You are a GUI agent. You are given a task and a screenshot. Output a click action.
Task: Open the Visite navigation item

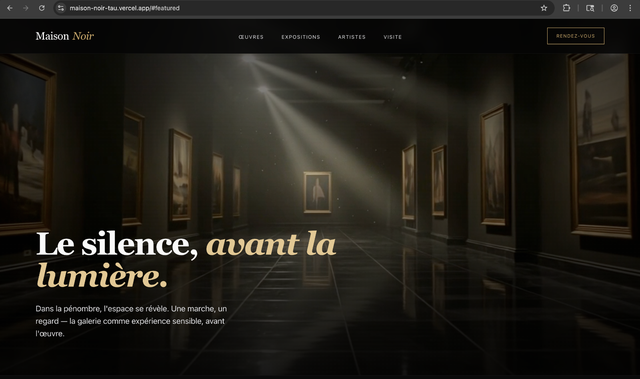pyautogui.click(x=393, y=37)
